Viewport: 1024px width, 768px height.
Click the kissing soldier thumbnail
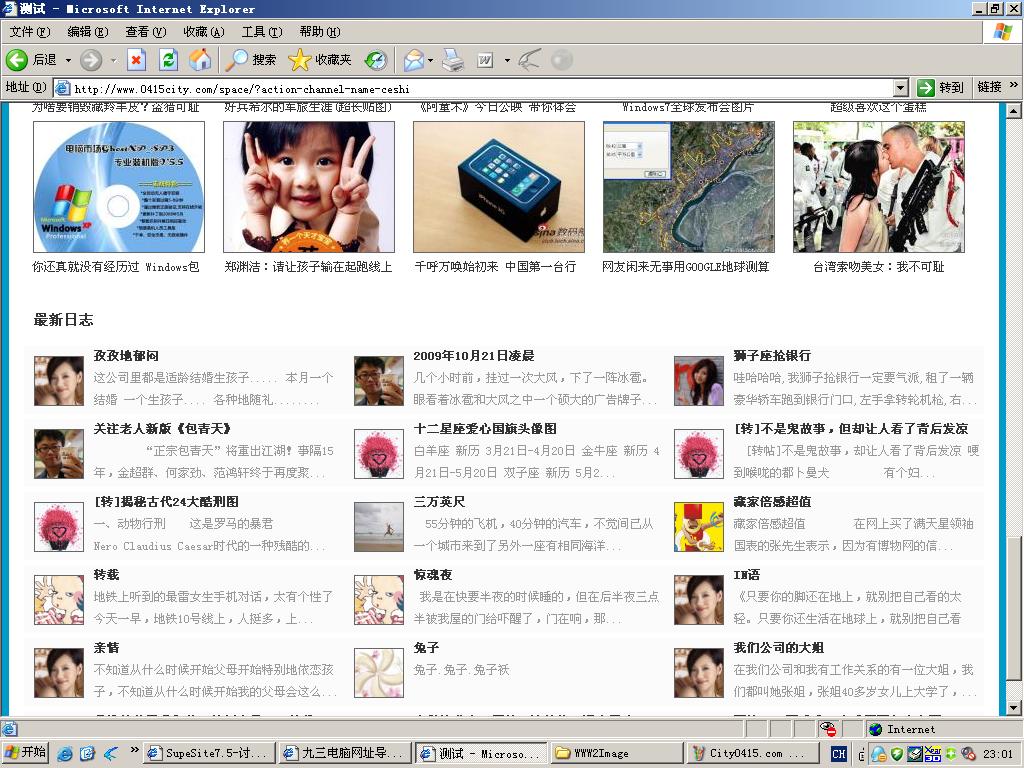(879, 187)
